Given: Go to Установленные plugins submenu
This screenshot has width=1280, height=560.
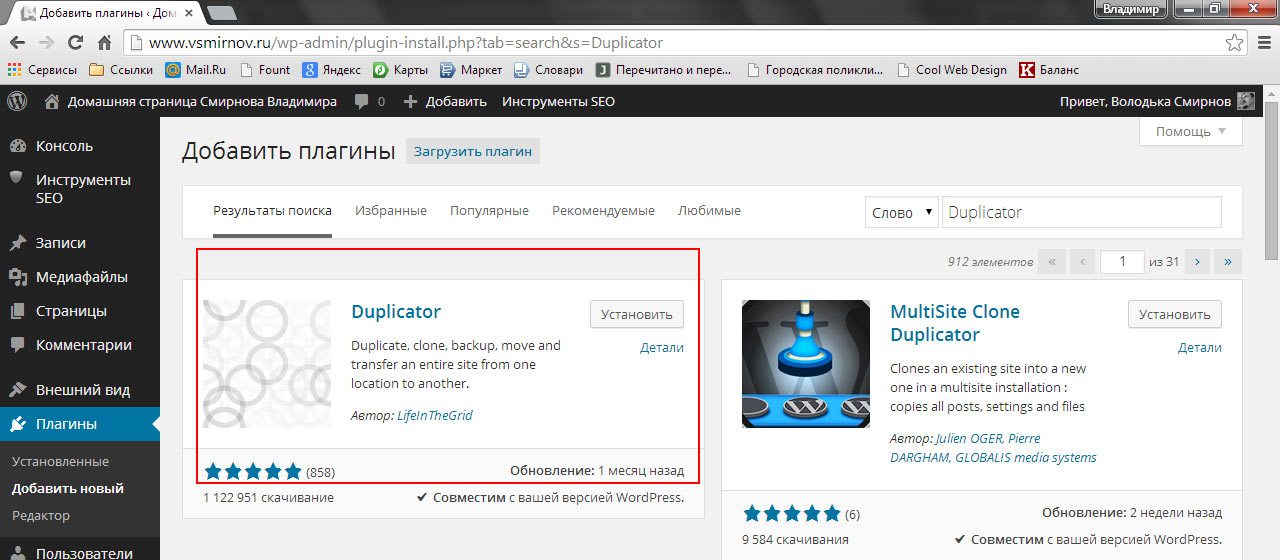Looking at the screenshot, I should point(60,462).
